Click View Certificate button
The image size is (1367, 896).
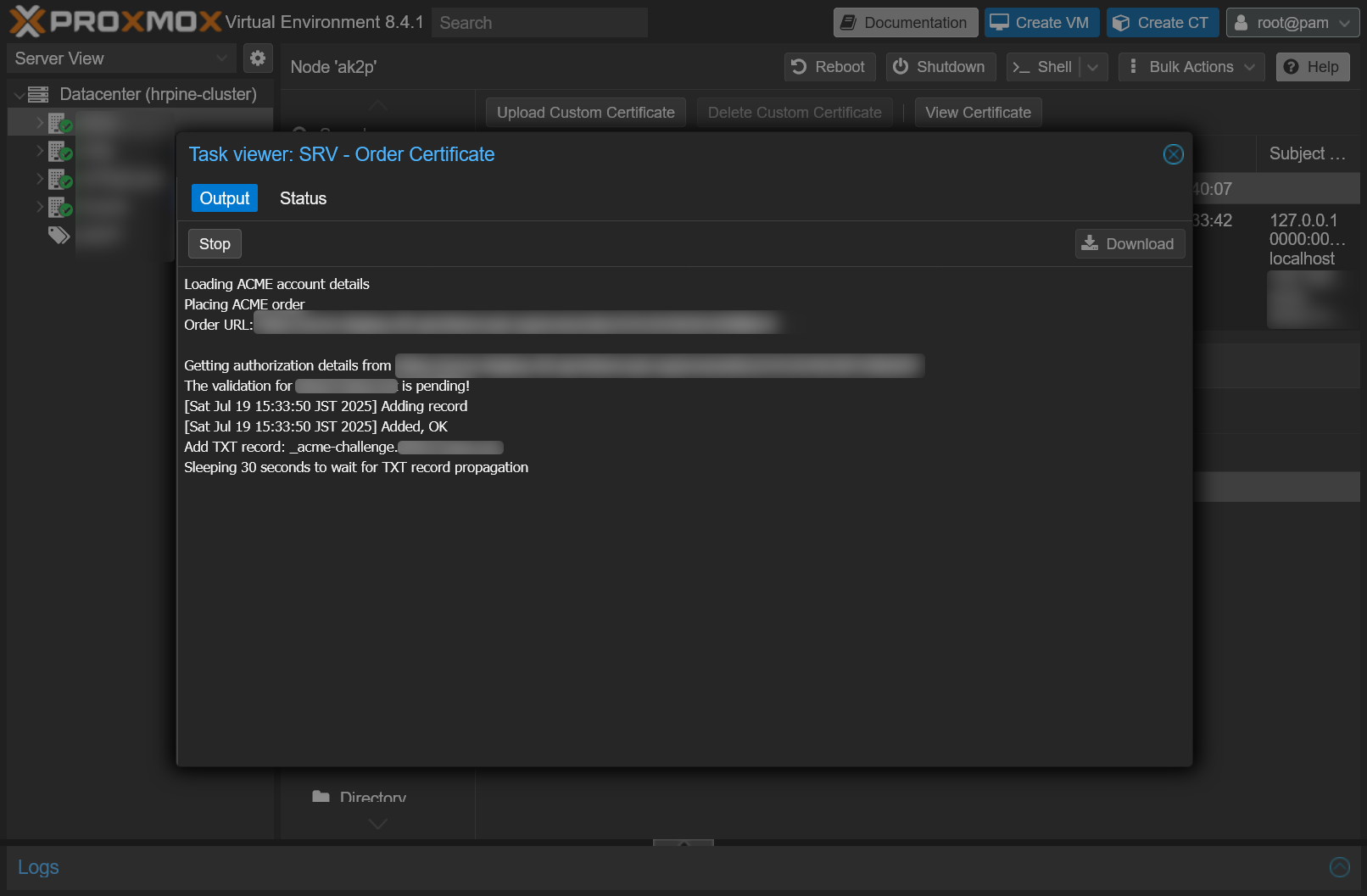(978, 113)
